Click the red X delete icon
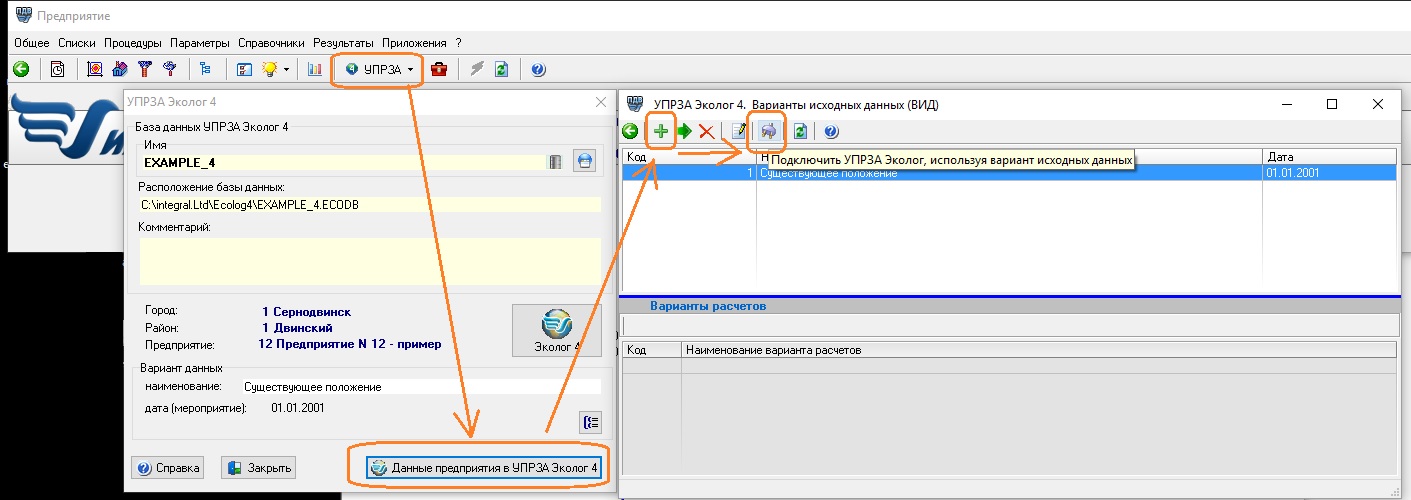The image size is (1411, 500). (706, 131)
